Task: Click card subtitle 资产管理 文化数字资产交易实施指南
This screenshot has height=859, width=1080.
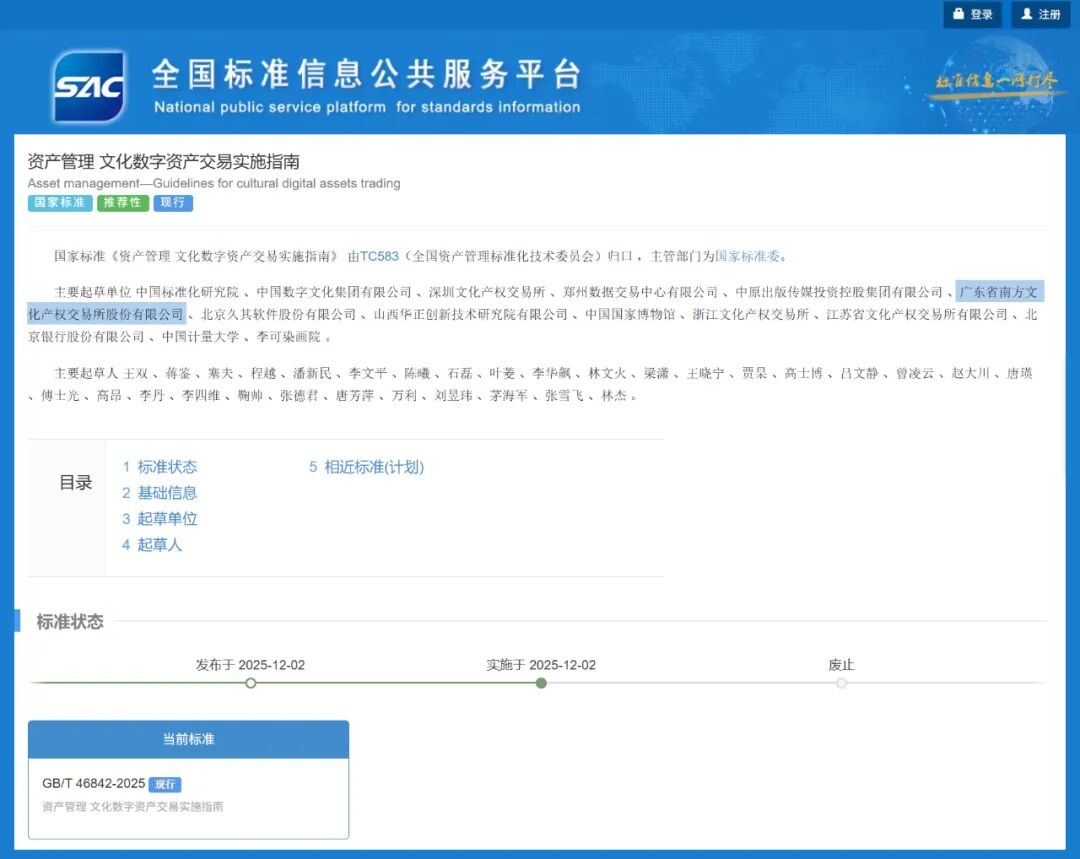Action: pos(133,807)
